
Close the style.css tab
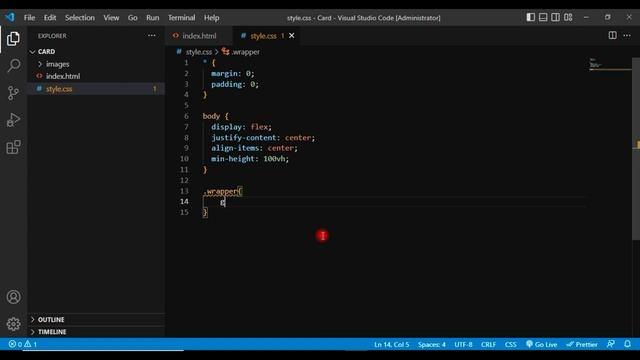291,36
